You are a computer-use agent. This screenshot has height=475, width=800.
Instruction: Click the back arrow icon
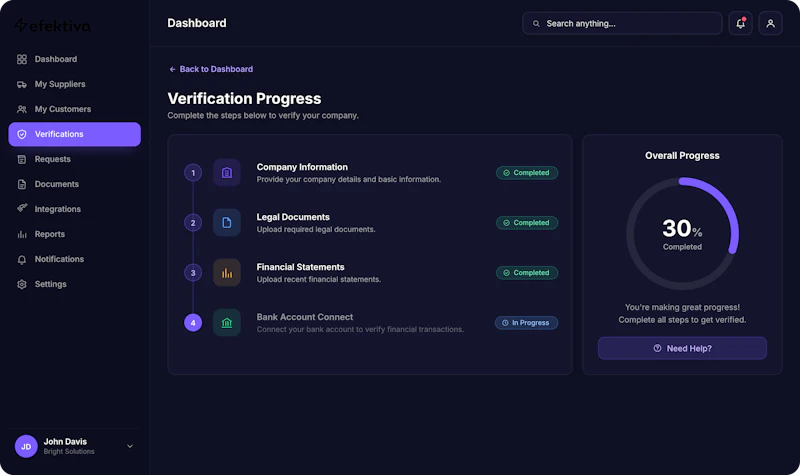tap(172, 69)
